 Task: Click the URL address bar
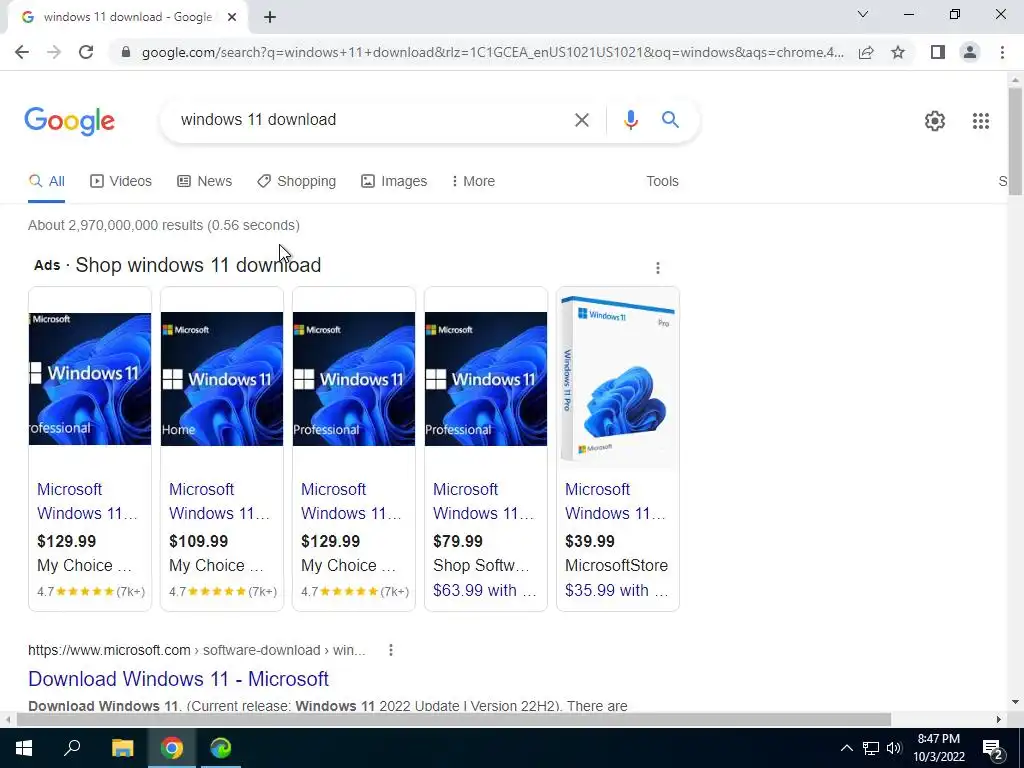(x=492, y=52)
